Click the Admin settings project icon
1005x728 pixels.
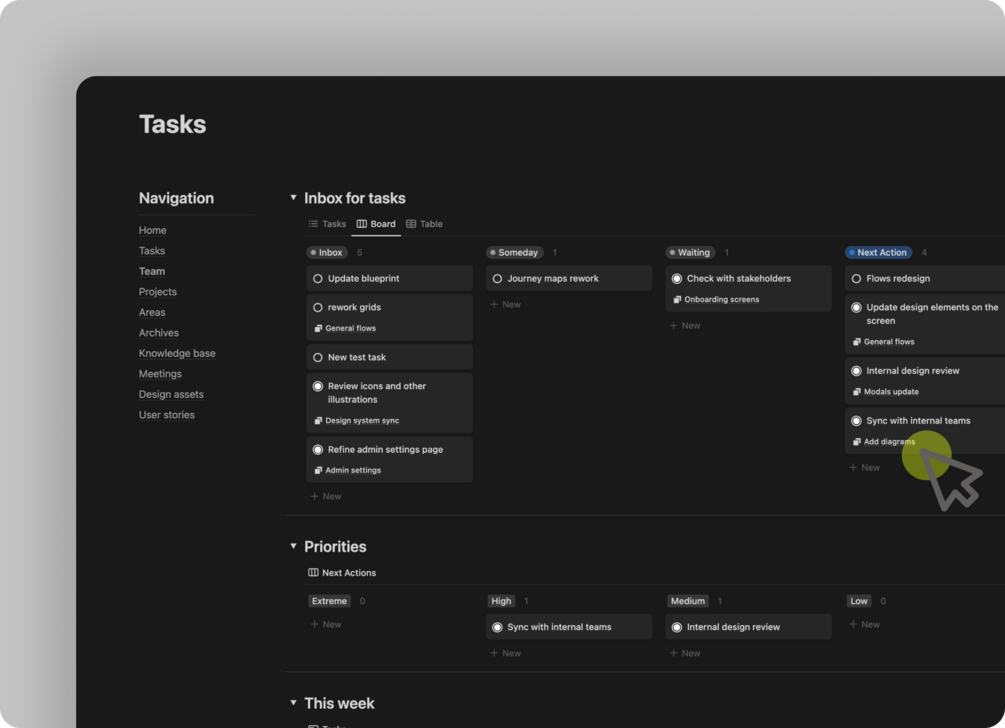pyautogui.click(x=319, y=470)
